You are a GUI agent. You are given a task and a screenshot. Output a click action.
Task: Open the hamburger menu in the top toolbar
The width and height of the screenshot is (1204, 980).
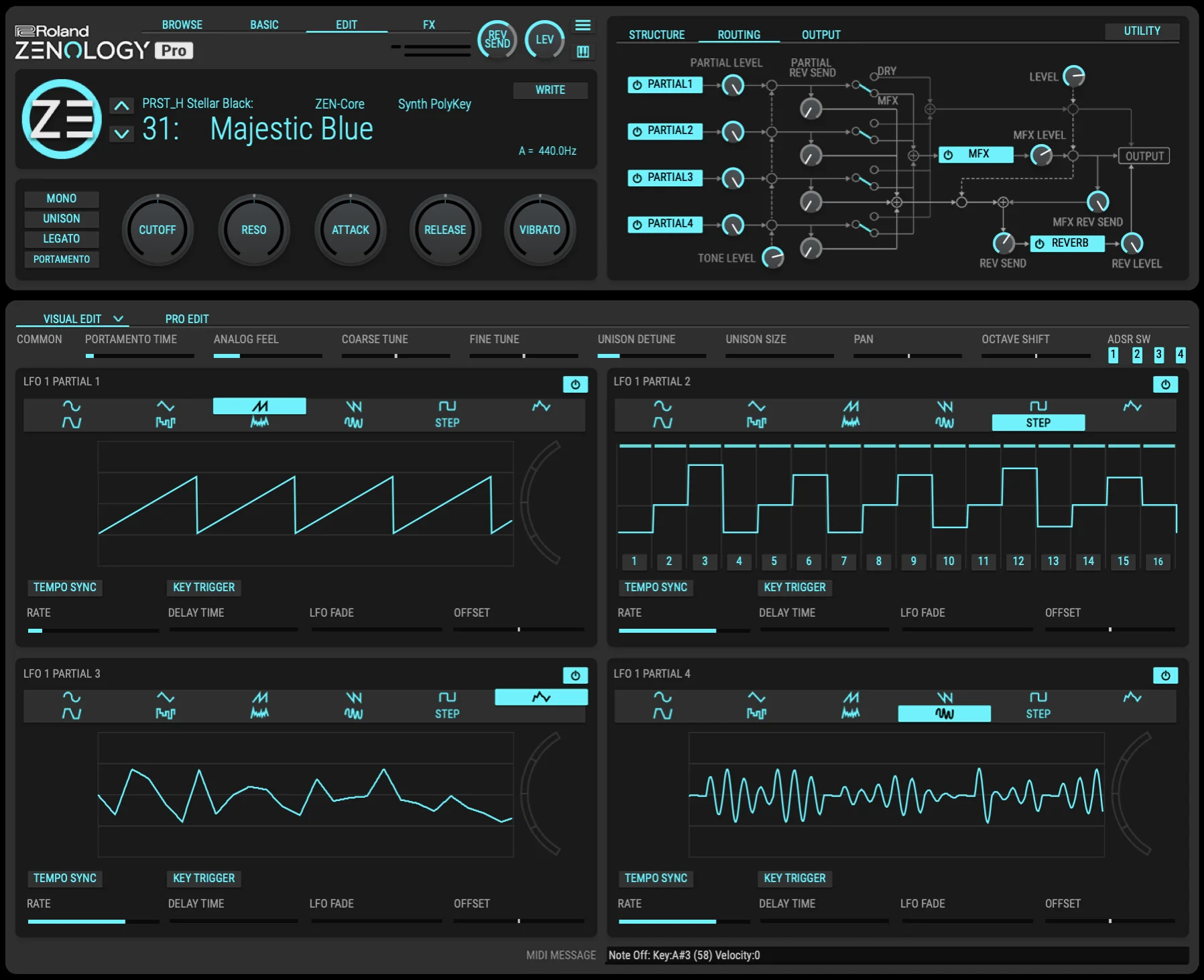(583, 25)
